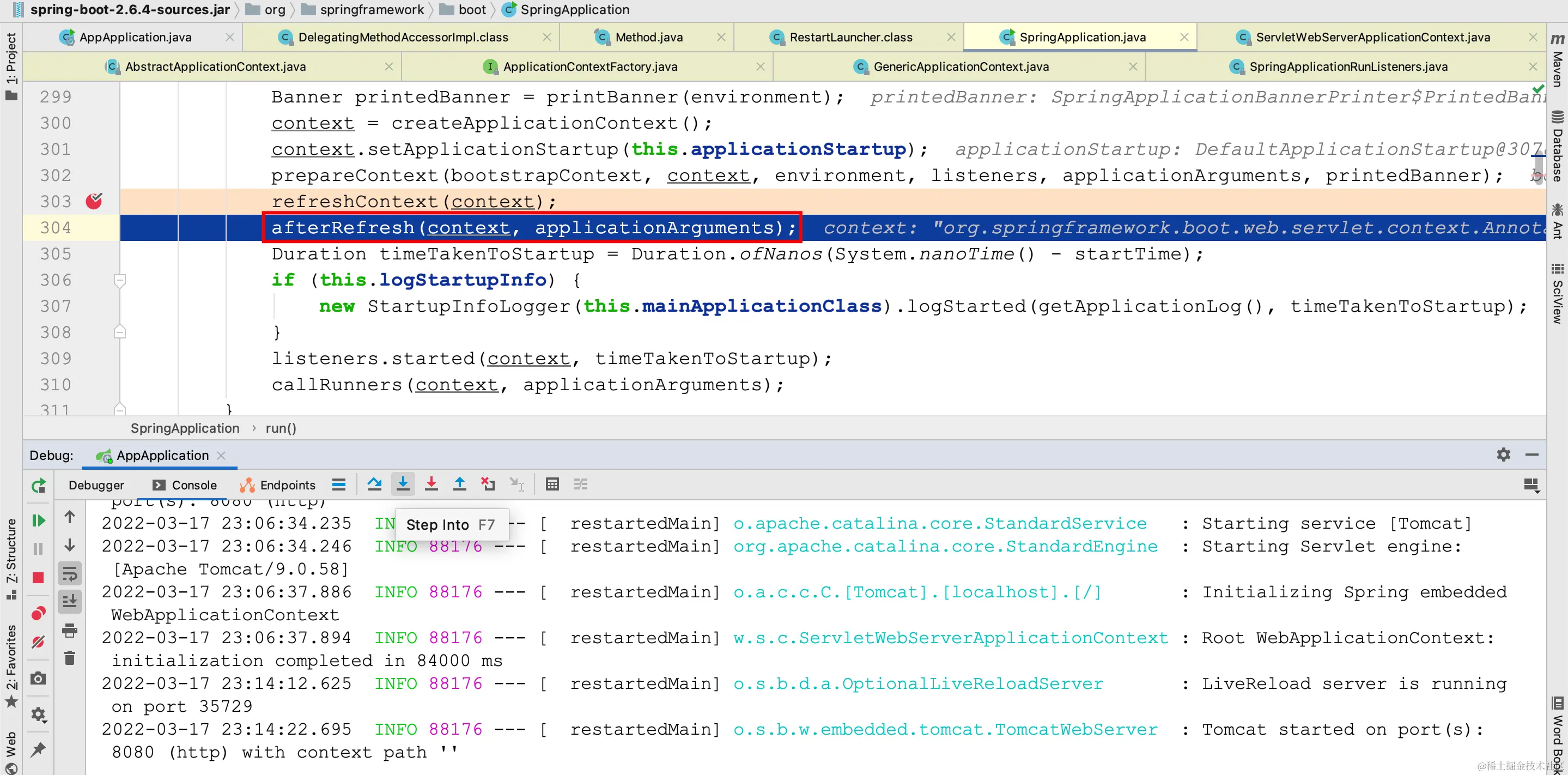Toggle Mute Breakpoints icon

38,642
